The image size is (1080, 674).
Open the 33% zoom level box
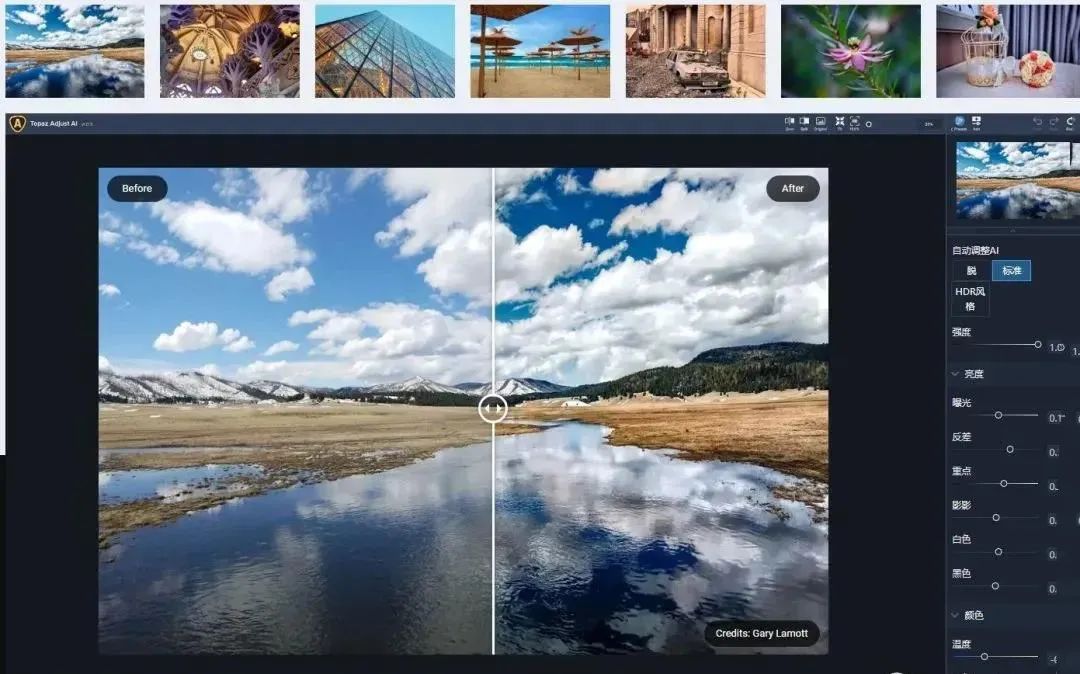pyautogui.click(x=928, y=124)
